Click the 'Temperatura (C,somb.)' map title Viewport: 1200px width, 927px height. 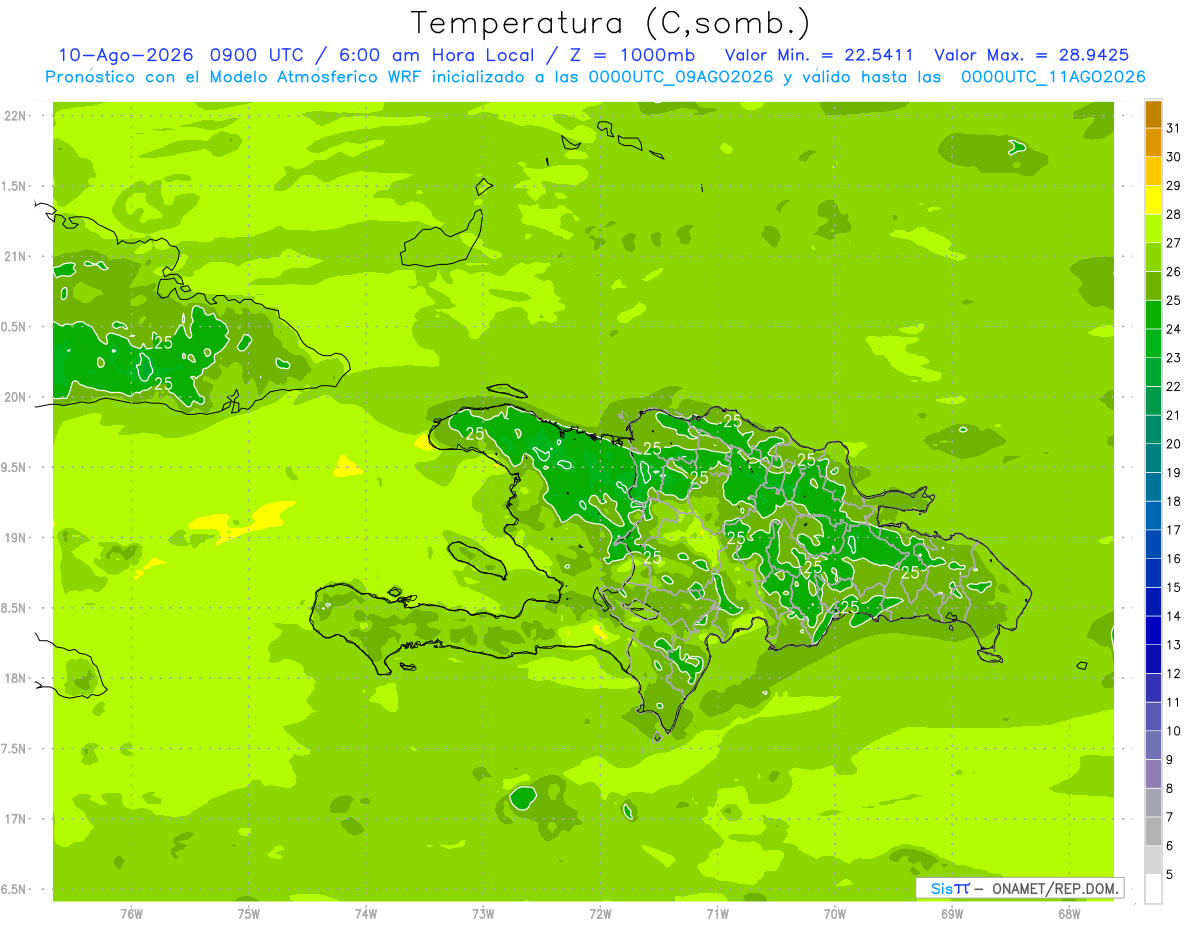tap(611, 23)
